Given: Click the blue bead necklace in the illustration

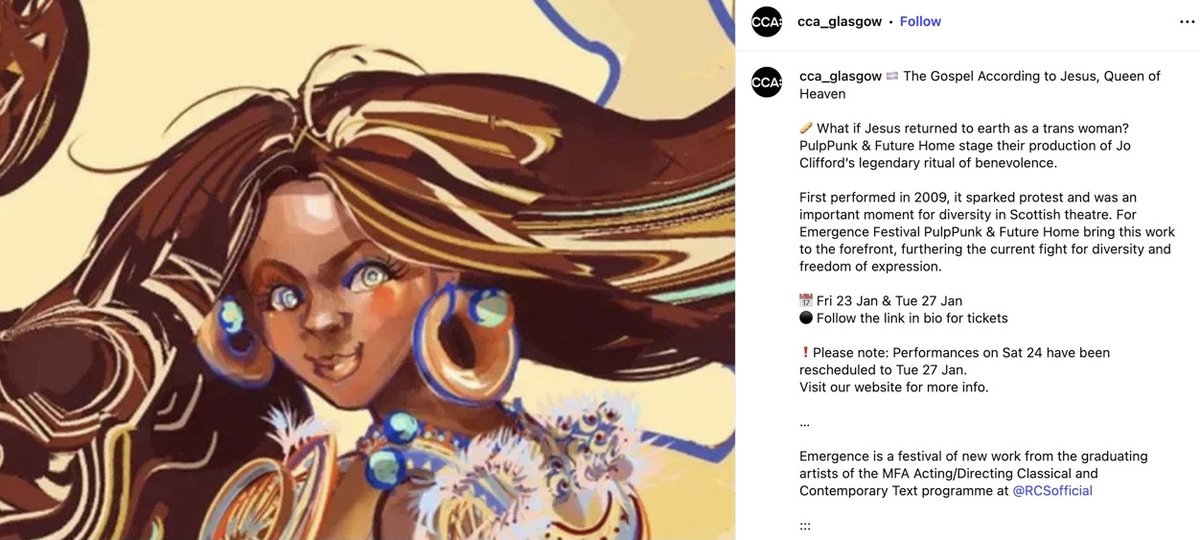Looking at the screenshot, I should point(400,447).
